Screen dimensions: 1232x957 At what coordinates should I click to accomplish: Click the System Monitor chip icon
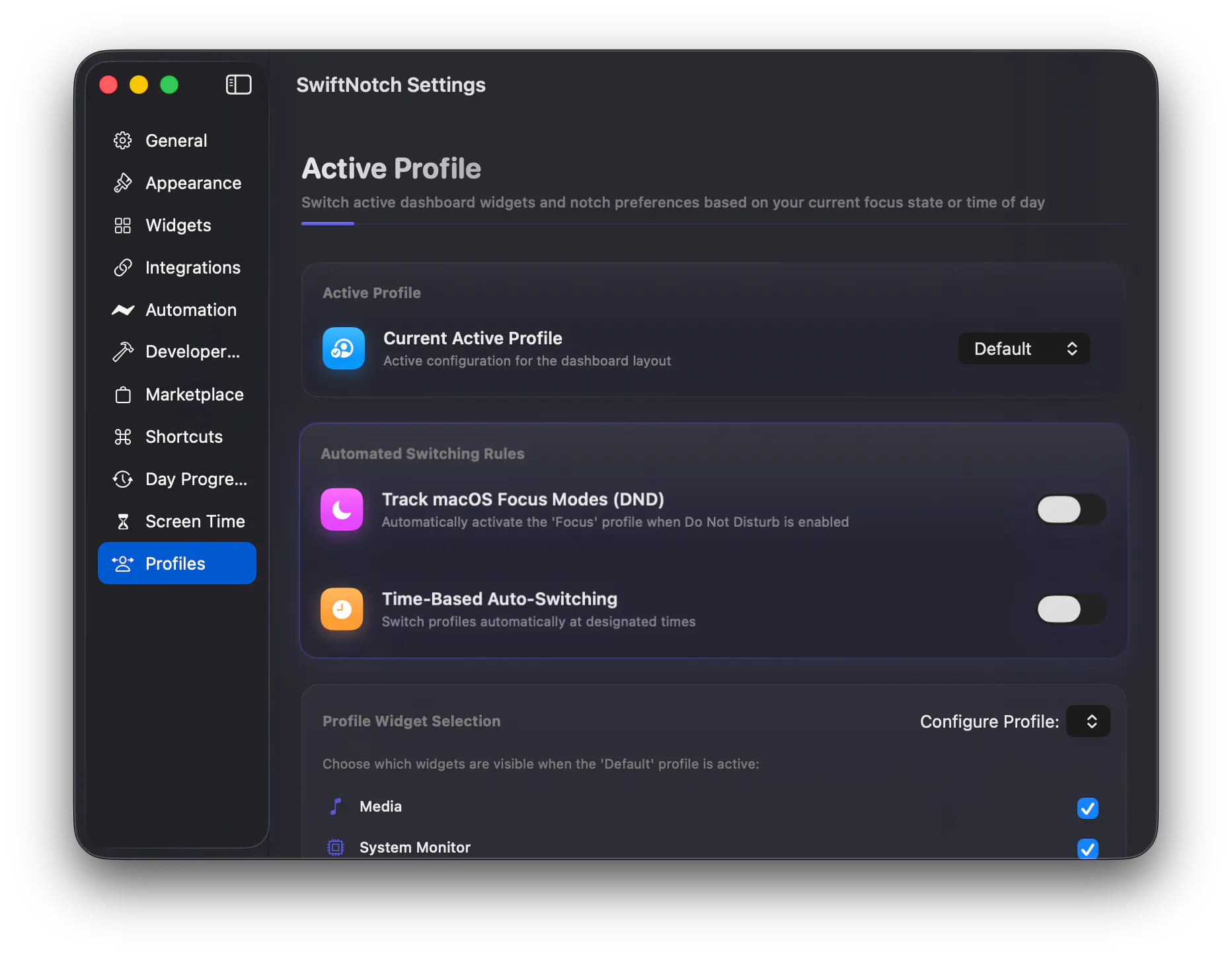pyautogui.click(x=336, y=847)
